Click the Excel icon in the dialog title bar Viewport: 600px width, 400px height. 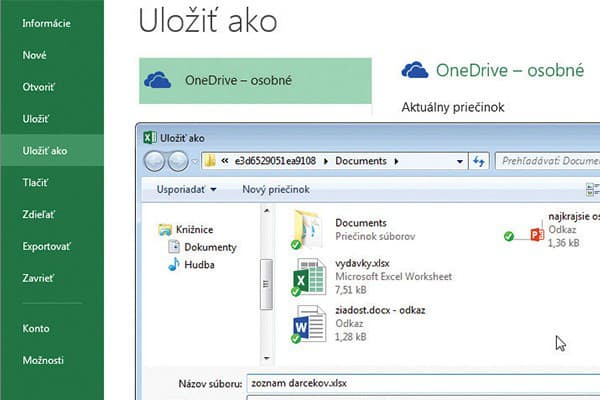[150, 137]
